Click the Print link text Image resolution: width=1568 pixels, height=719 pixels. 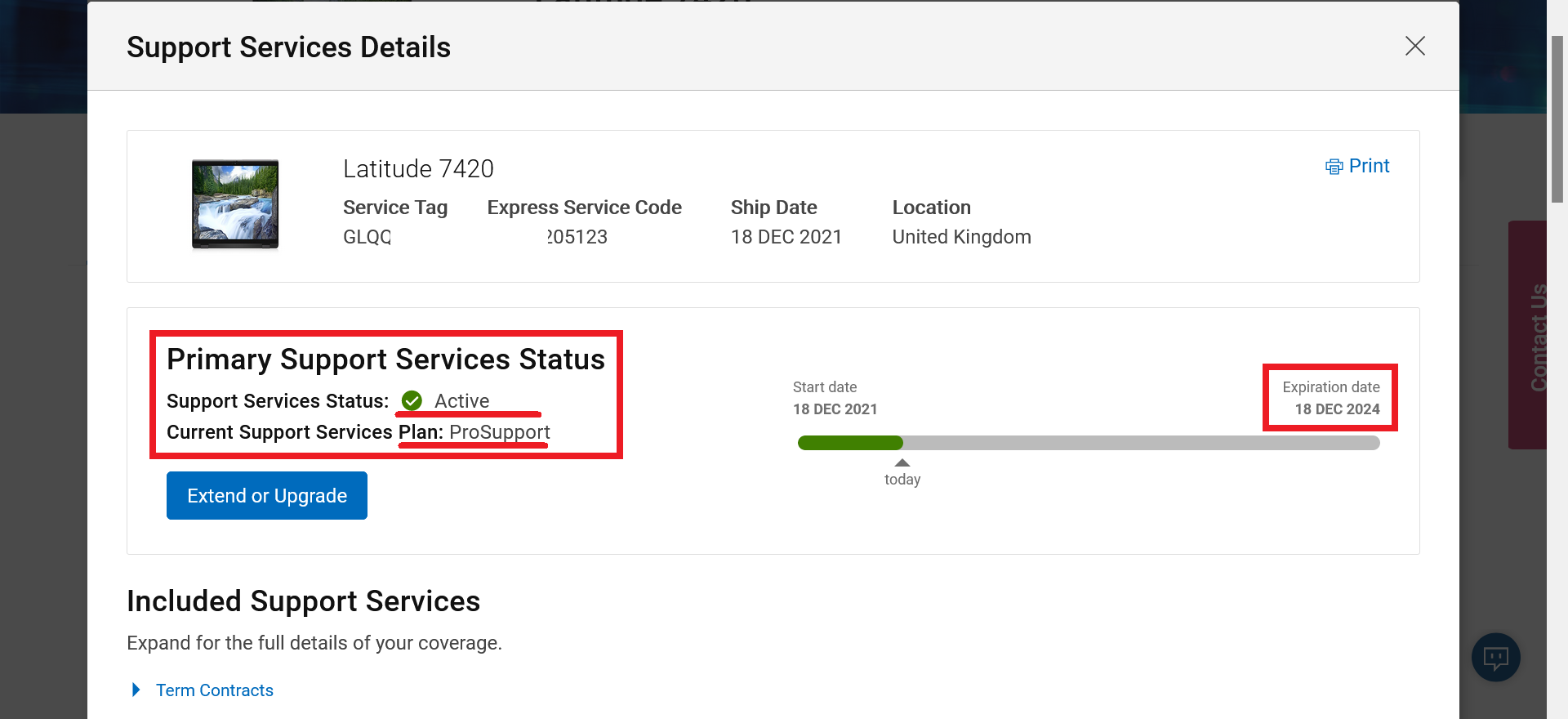tap(1369, 166)
